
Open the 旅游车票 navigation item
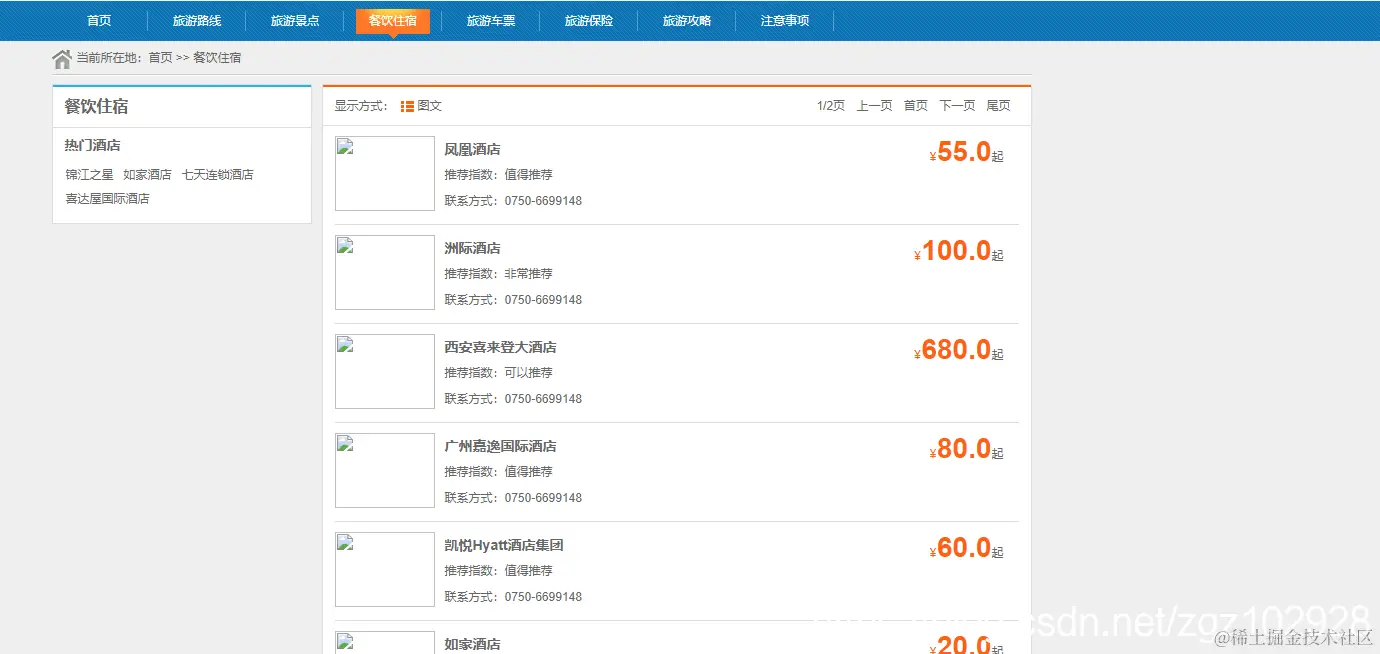point(491,21)
